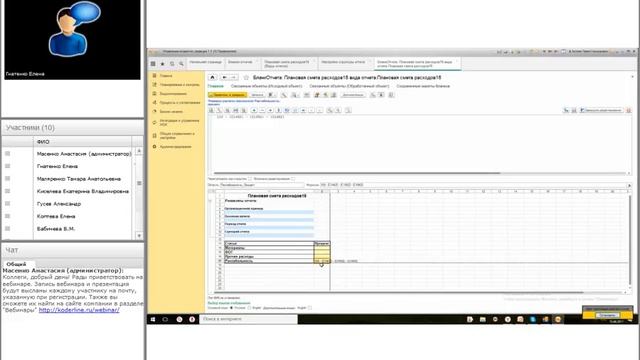Open Windows Start menu
Screen dimensions: 640x360
click(x=153, y=319)
